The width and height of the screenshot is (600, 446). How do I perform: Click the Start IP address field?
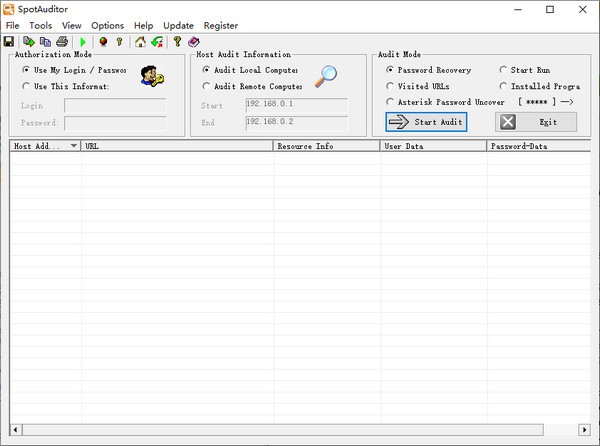[297, 105]
